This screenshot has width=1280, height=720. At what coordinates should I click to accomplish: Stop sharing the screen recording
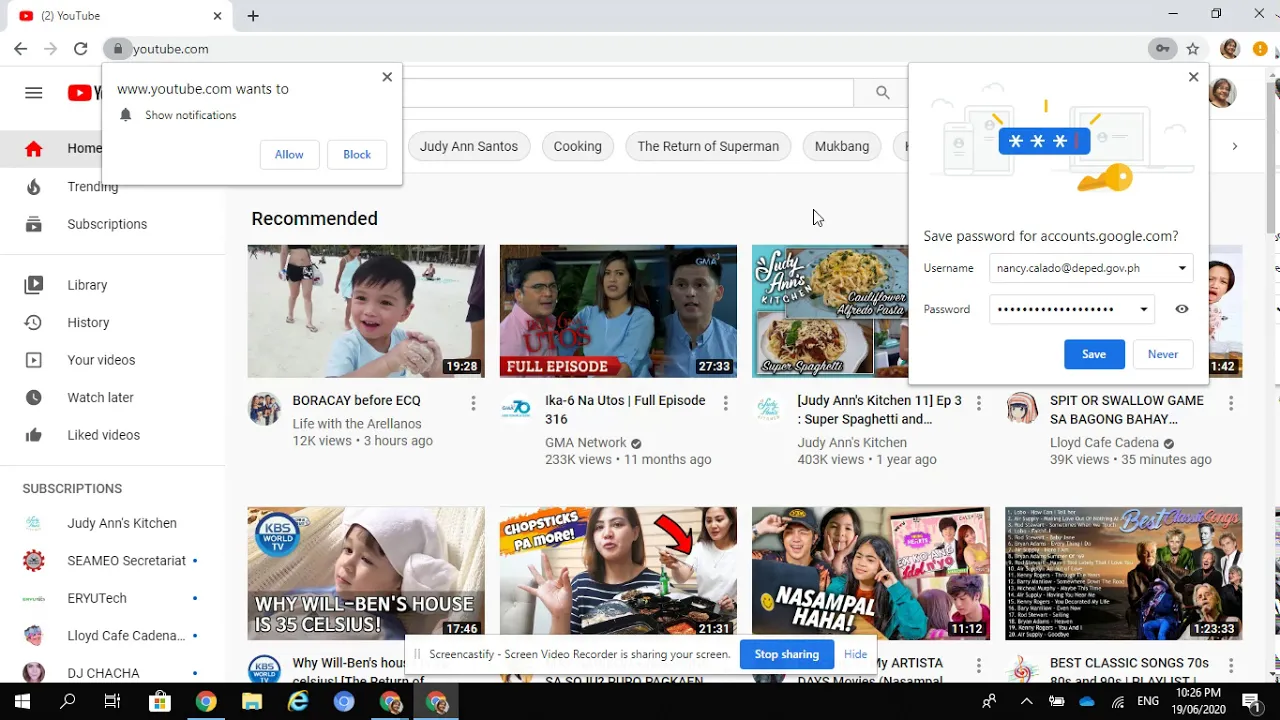pyautogui.click(x=786, y=654)
